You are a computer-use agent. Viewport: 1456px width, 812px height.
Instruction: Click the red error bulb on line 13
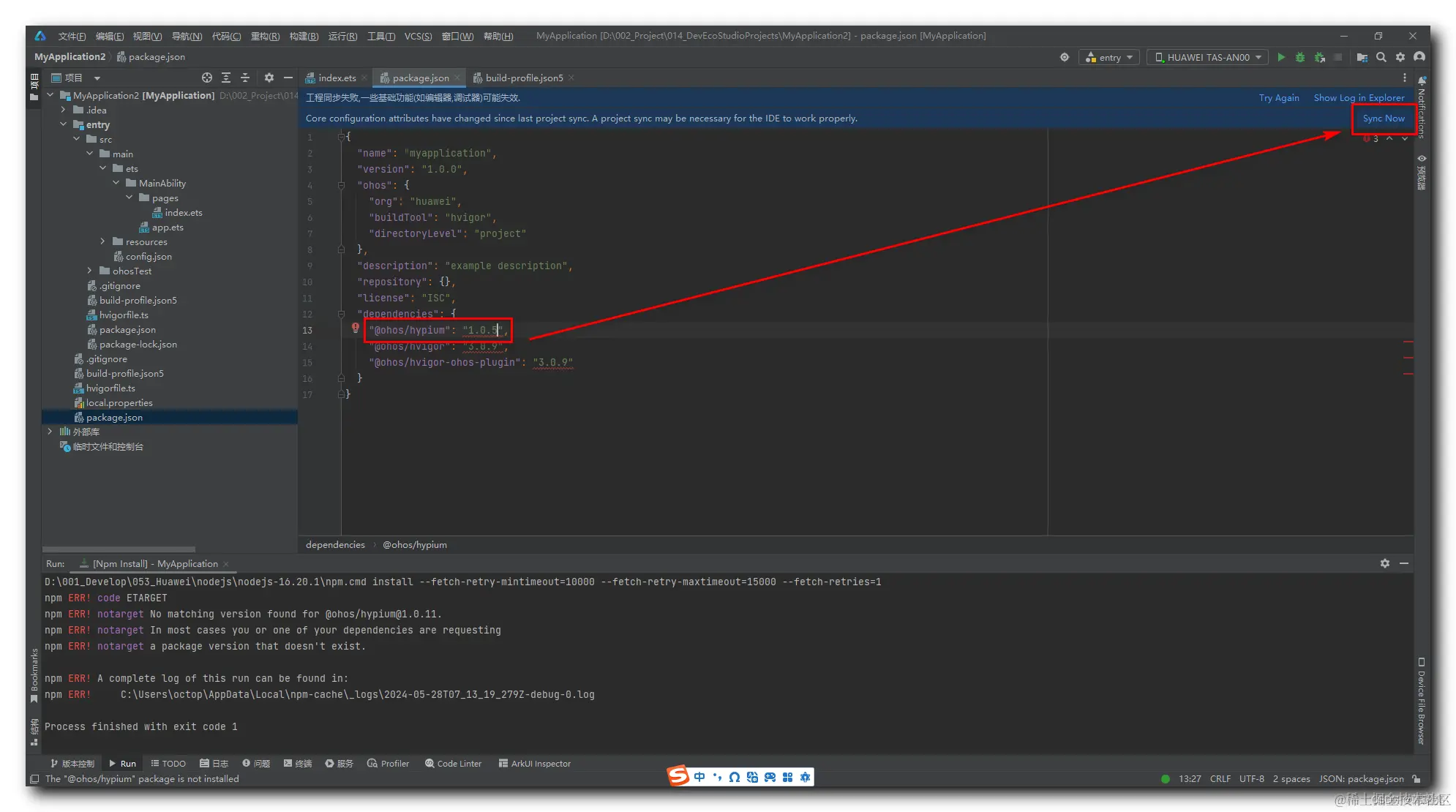point(356,328)
